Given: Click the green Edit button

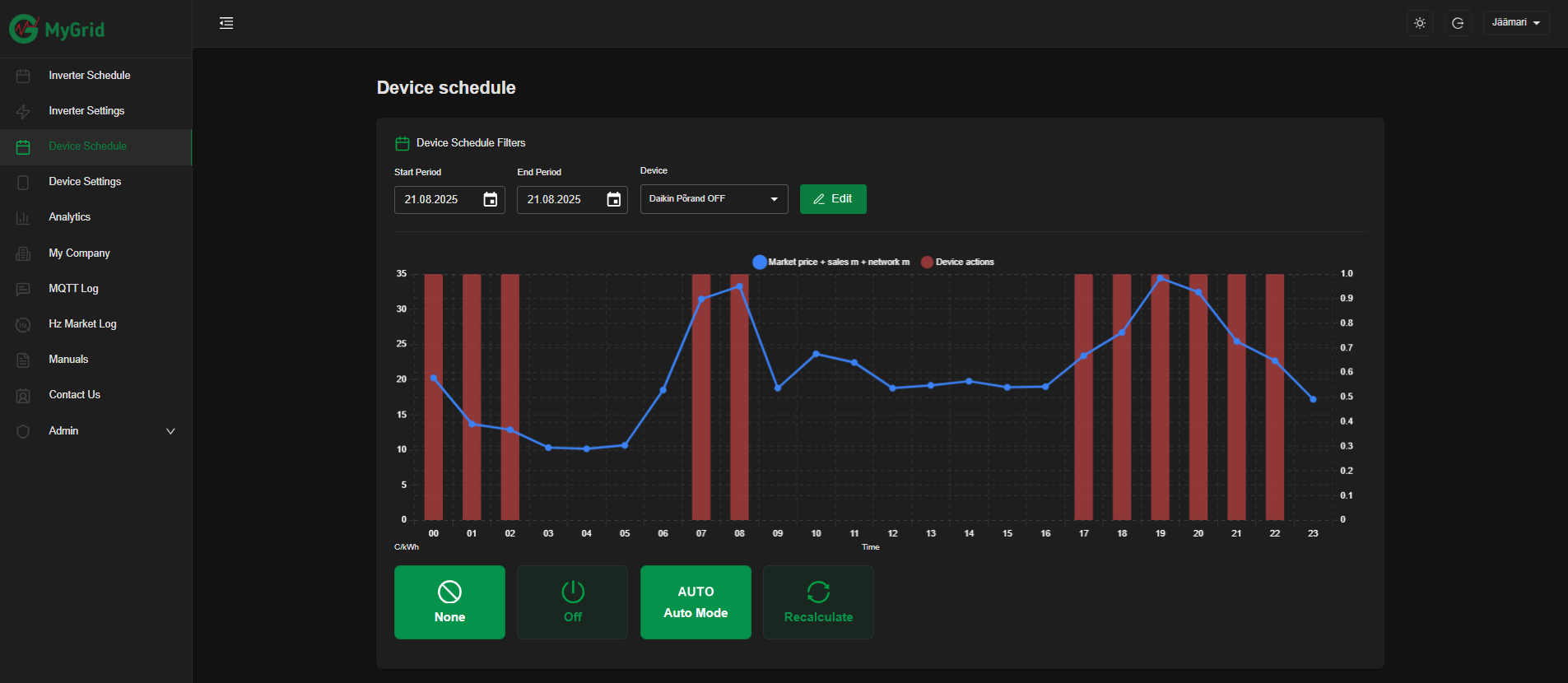Looking at the screenshot, I should 832,199.
